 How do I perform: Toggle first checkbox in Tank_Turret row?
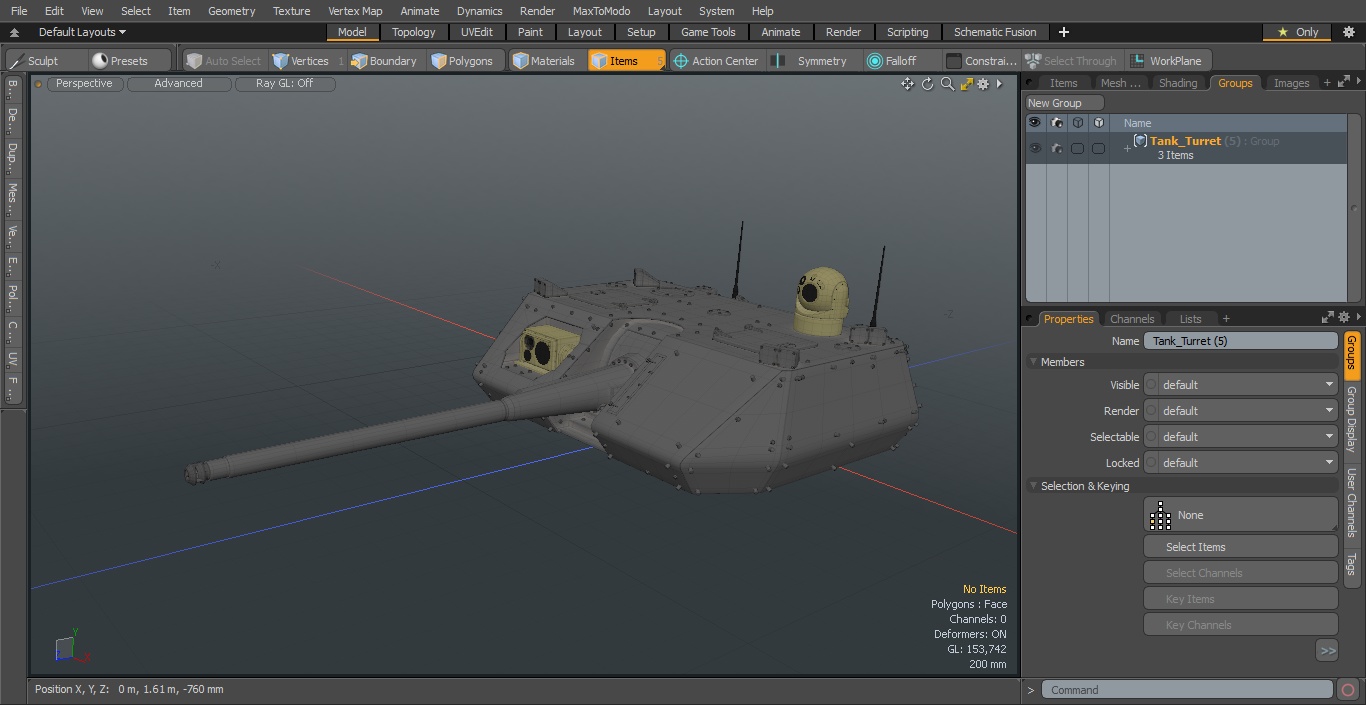click(x=1077, y=148)
